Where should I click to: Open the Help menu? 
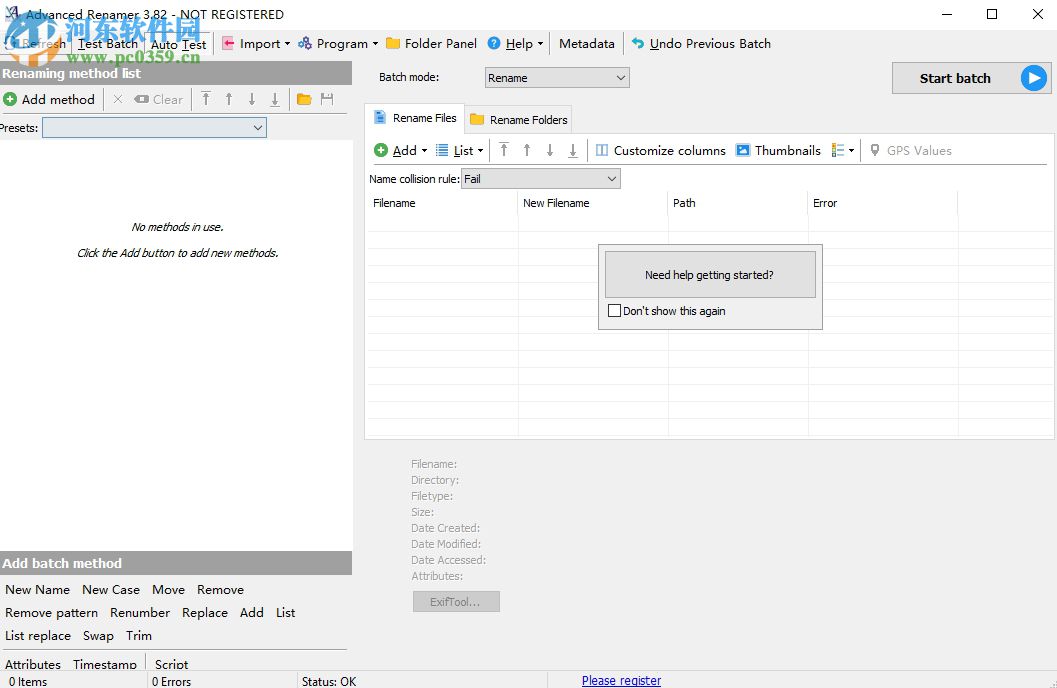click(x=516, y=43)
